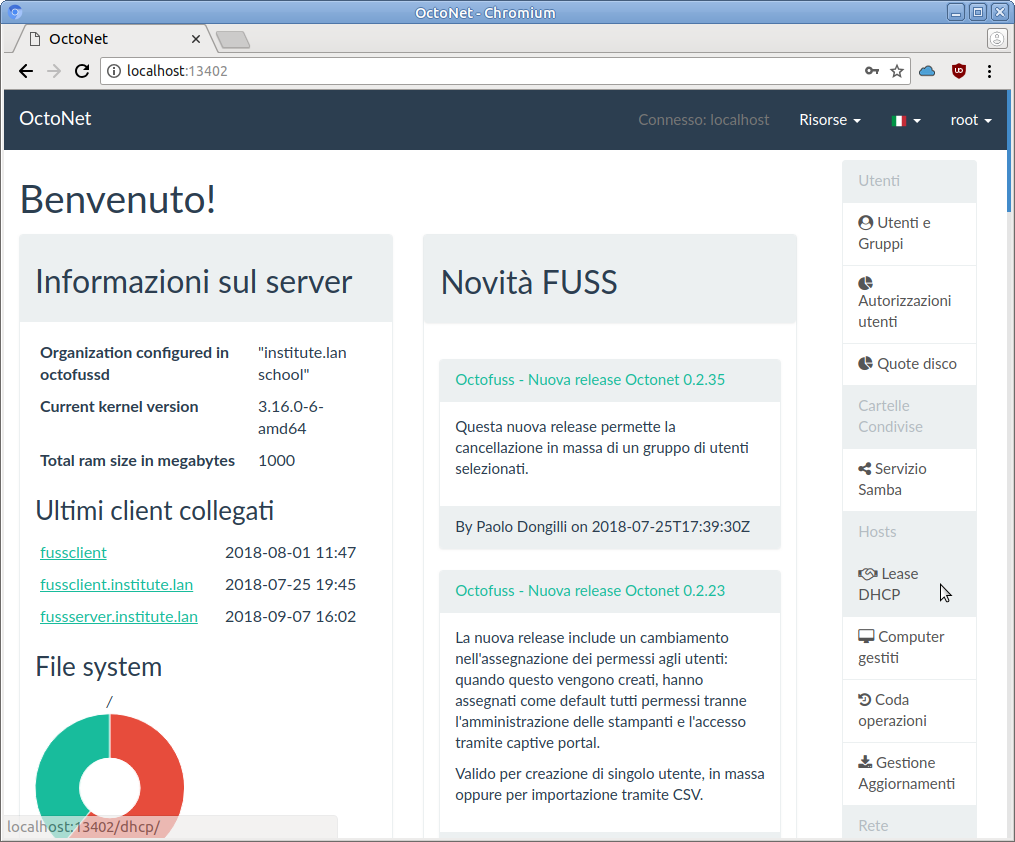Click the 'Benvenuto!' heading
Screen dimensions: 1015x842
coord(118,199)
